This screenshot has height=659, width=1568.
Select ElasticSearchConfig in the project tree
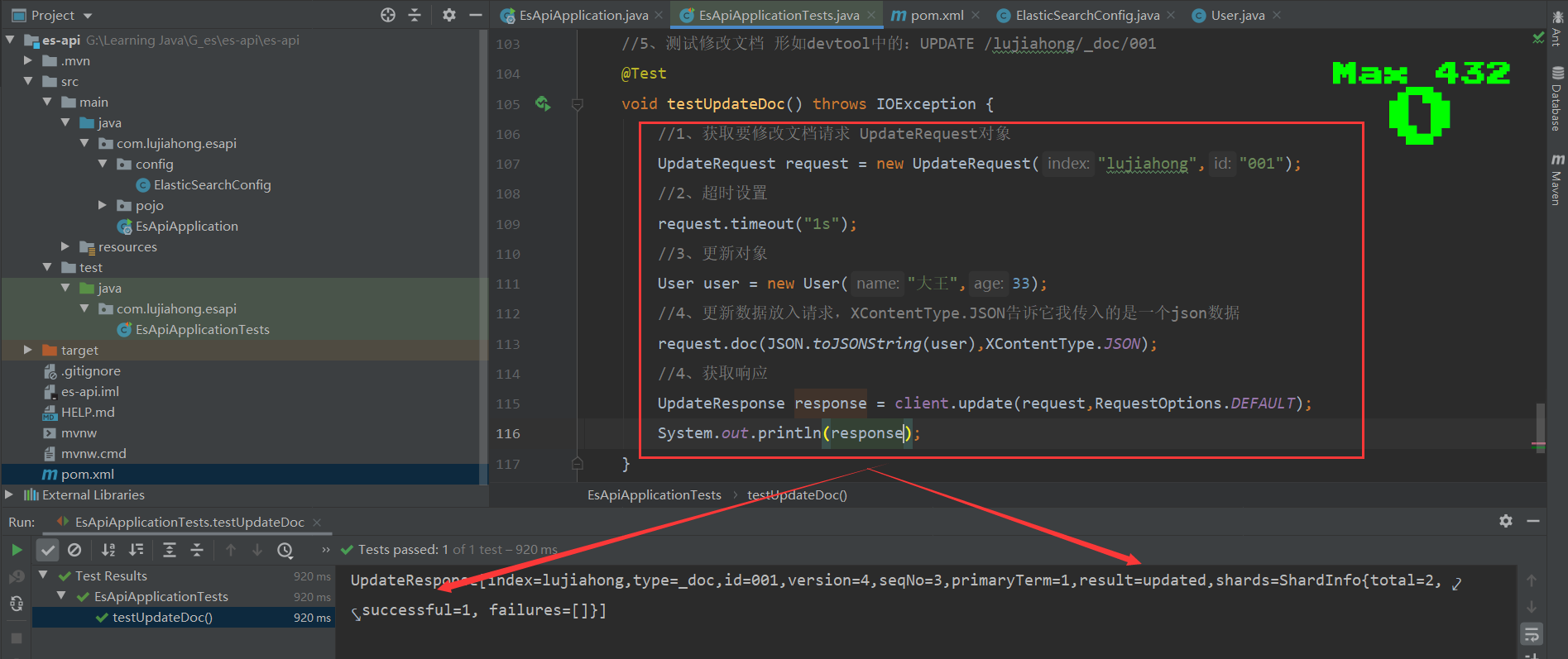(212, 184)
